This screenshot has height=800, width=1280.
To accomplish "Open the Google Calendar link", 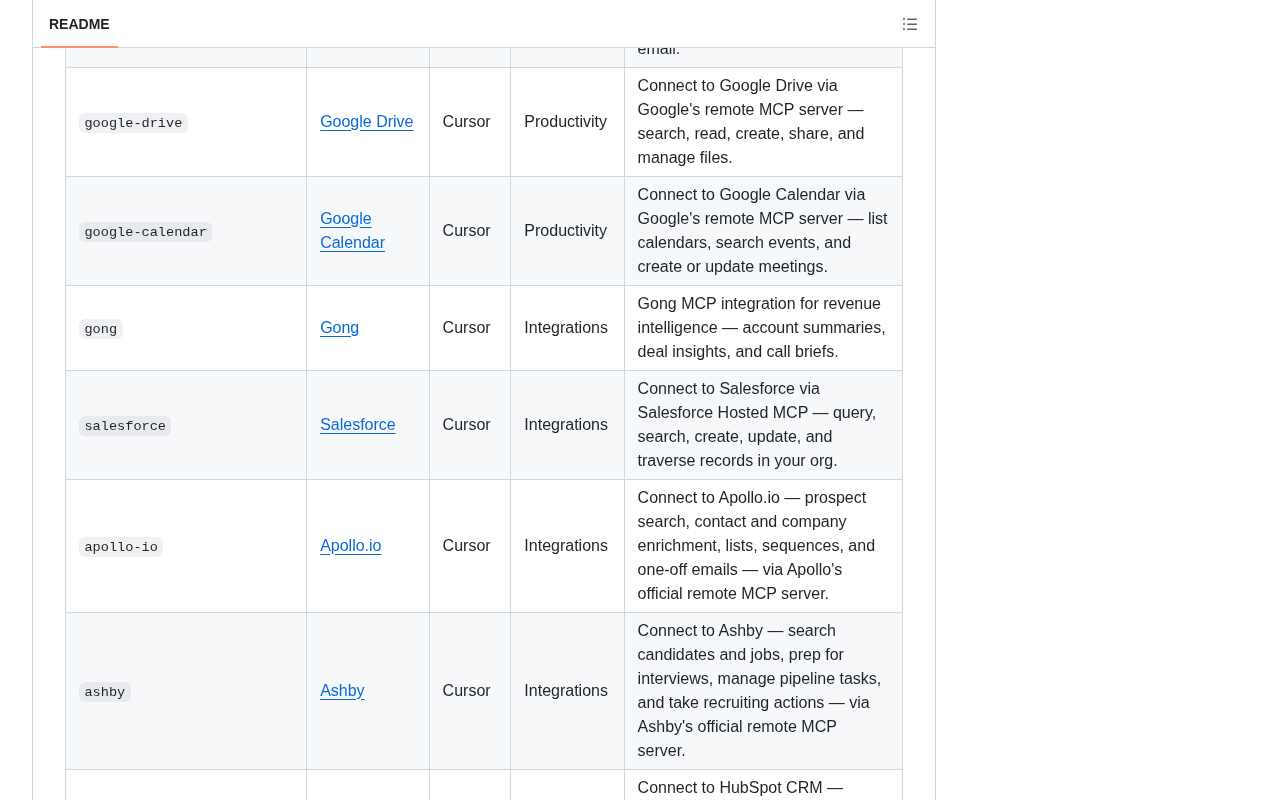I will (x=352, y=231).
